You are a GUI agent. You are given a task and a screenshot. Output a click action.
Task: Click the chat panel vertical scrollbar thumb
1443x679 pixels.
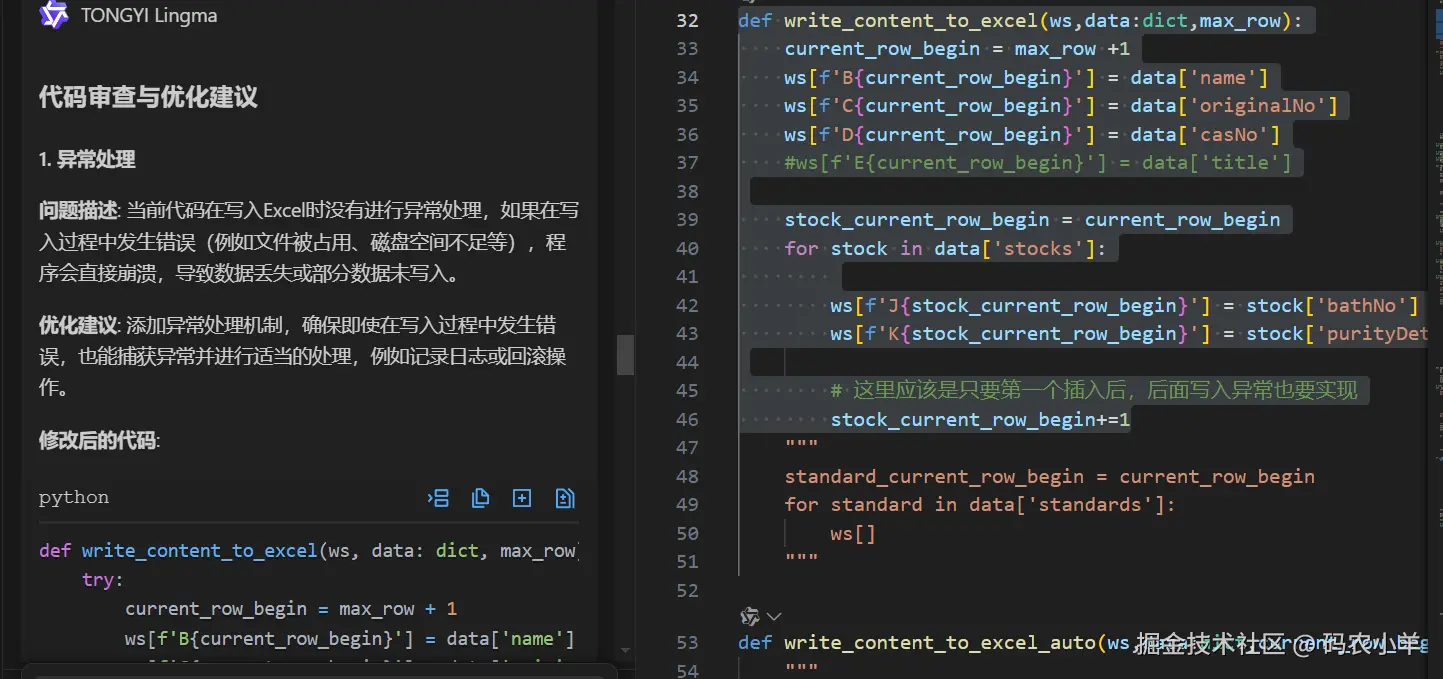[625, 355]
